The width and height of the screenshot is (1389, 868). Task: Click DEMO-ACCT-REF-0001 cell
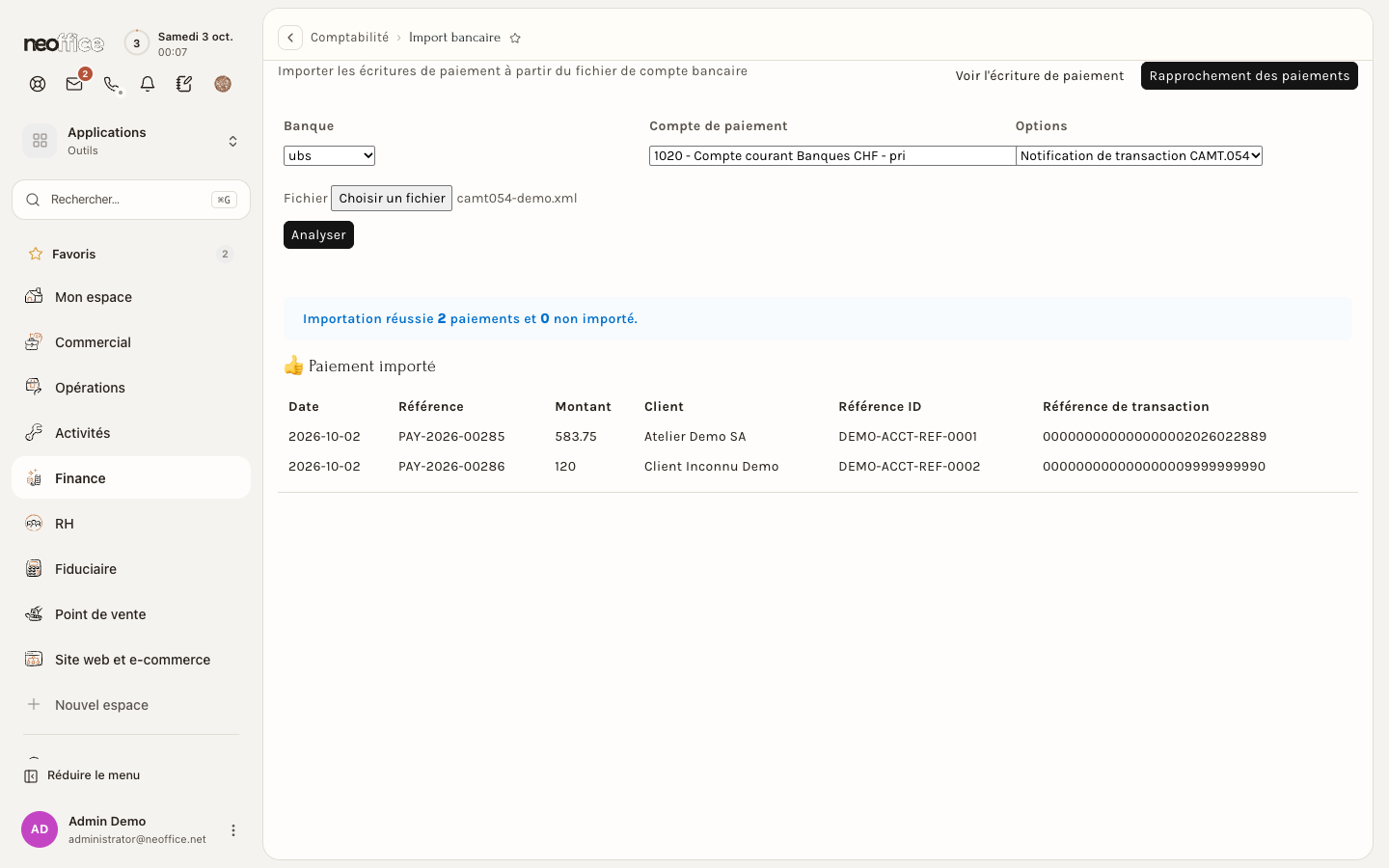(x=908, y=437)
